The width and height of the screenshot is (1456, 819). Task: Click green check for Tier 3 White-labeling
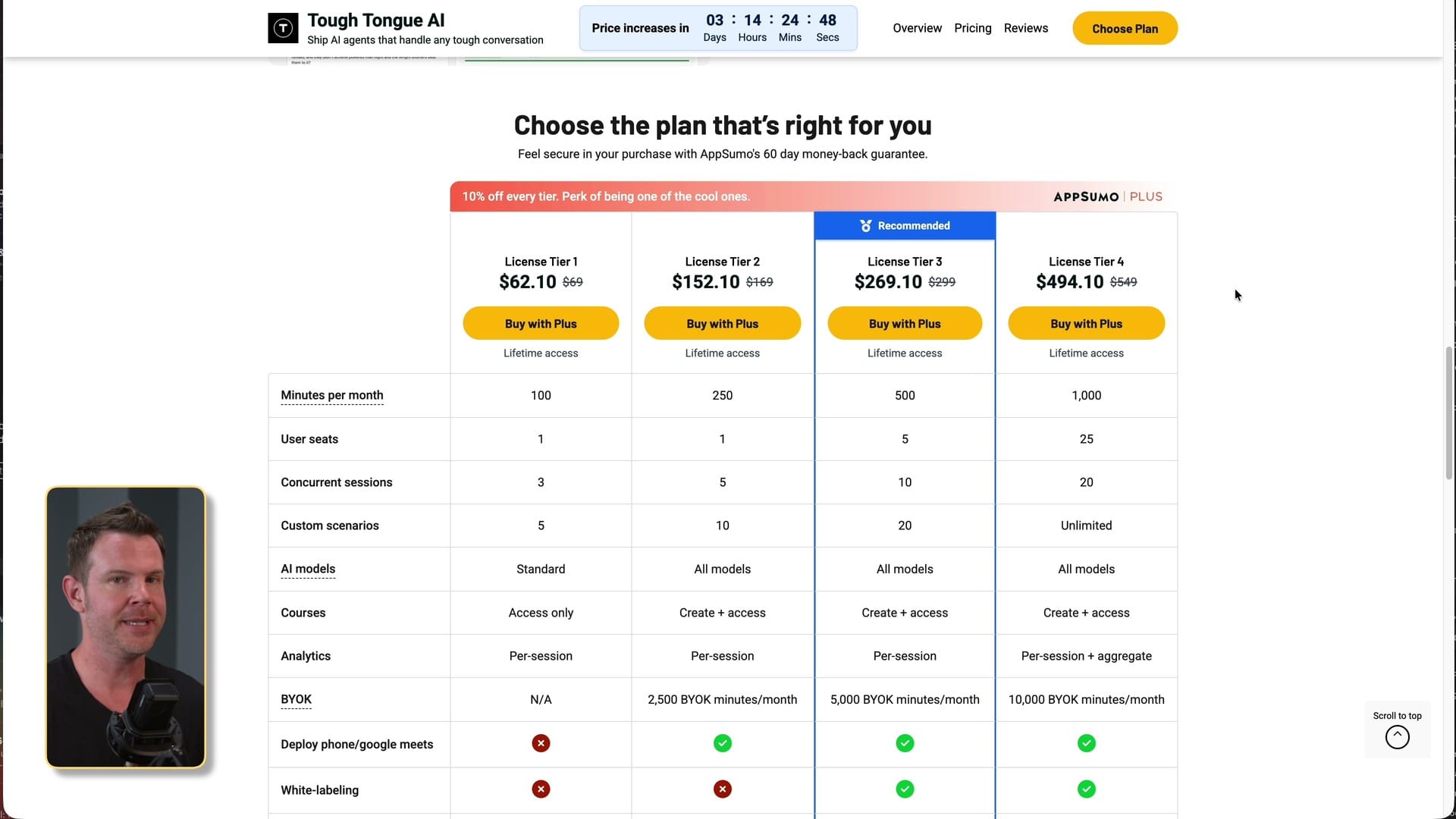coord(905,789)
